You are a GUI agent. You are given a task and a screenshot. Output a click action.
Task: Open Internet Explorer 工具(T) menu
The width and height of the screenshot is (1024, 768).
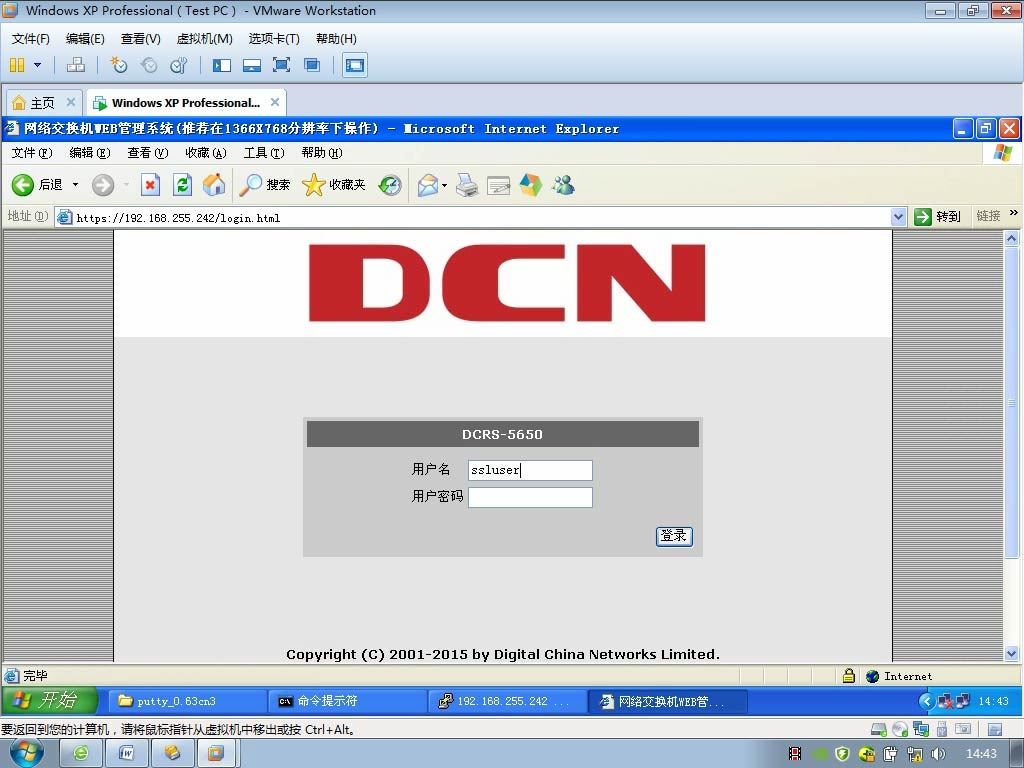(x=264, y=153)
